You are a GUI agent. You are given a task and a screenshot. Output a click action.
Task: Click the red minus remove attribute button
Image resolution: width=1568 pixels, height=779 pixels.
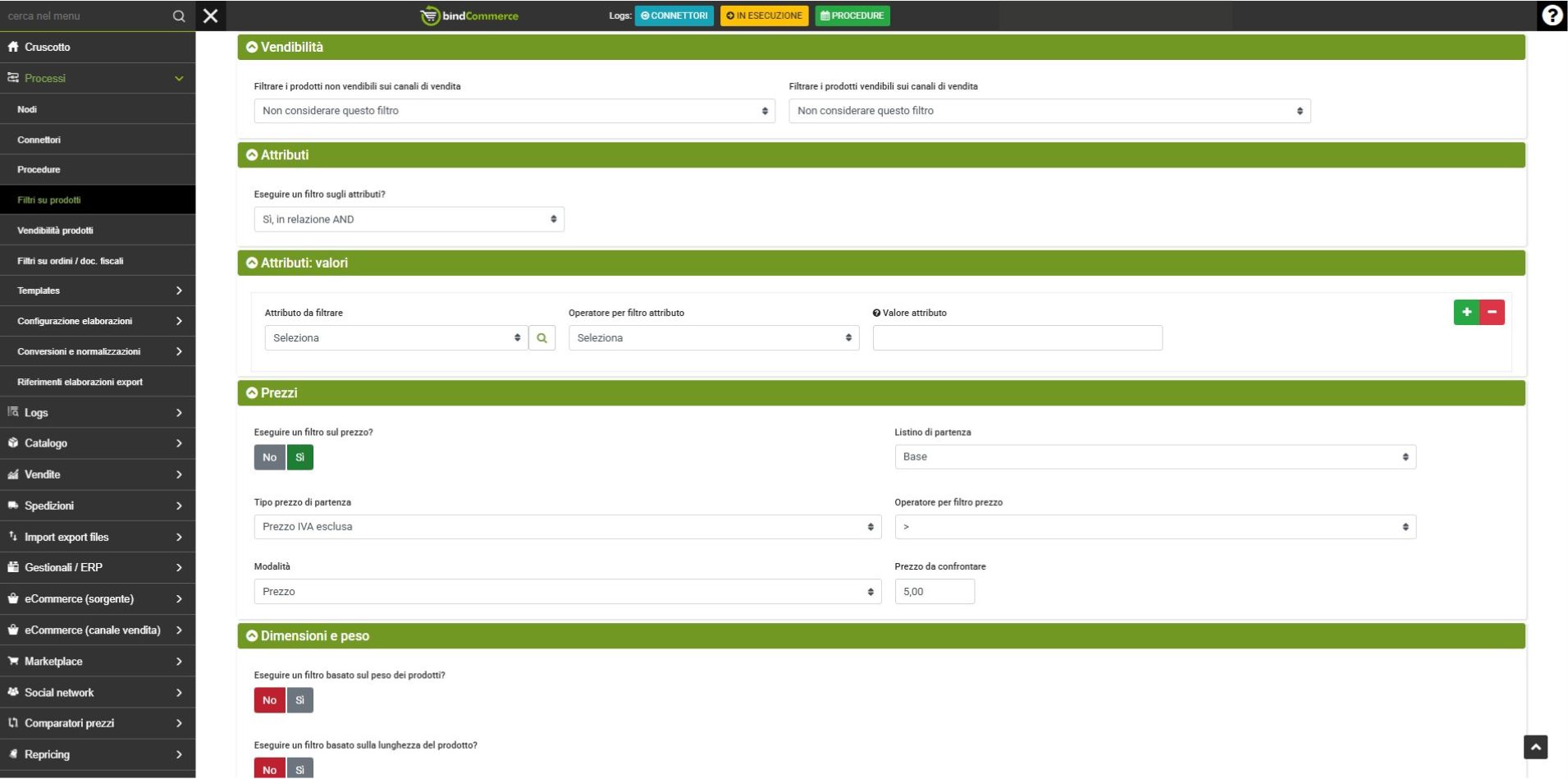coord(1492,312)
